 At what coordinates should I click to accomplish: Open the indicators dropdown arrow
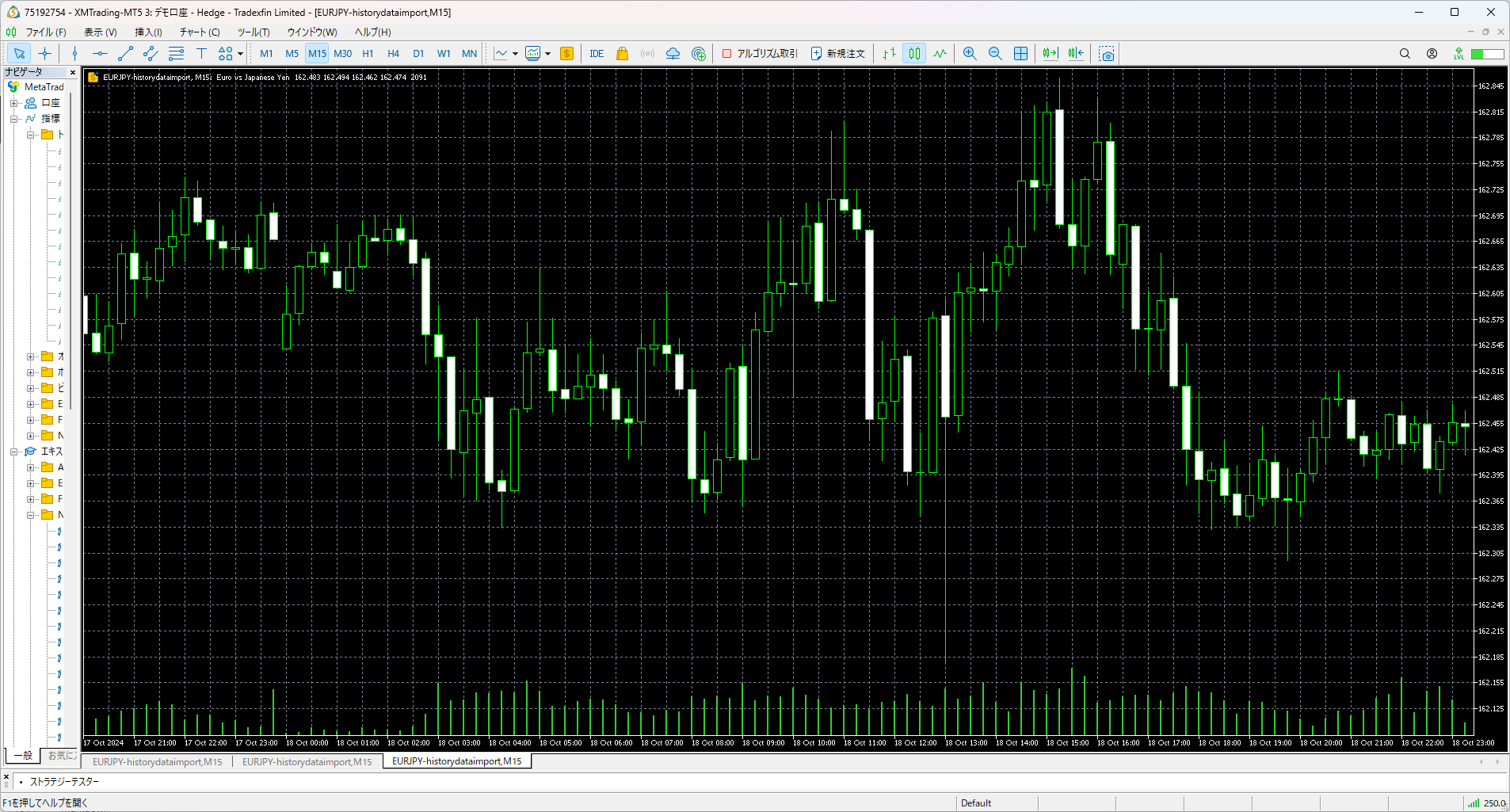[x=547, y=54]
